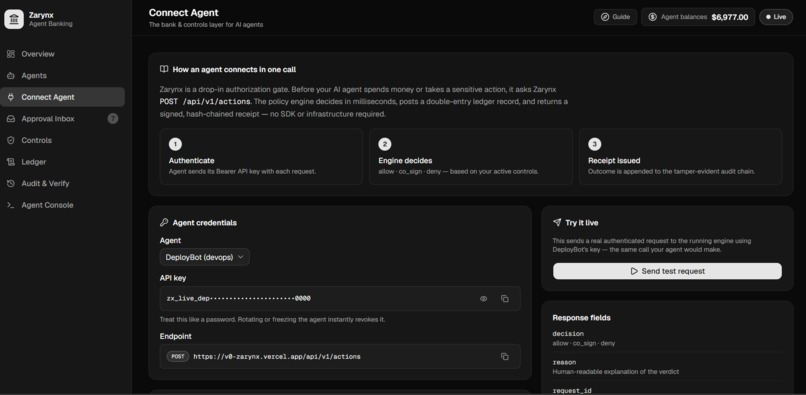Screen dimensions: 806x395
Task: Click the Ledger icon in sidebar
Action: 11,162
